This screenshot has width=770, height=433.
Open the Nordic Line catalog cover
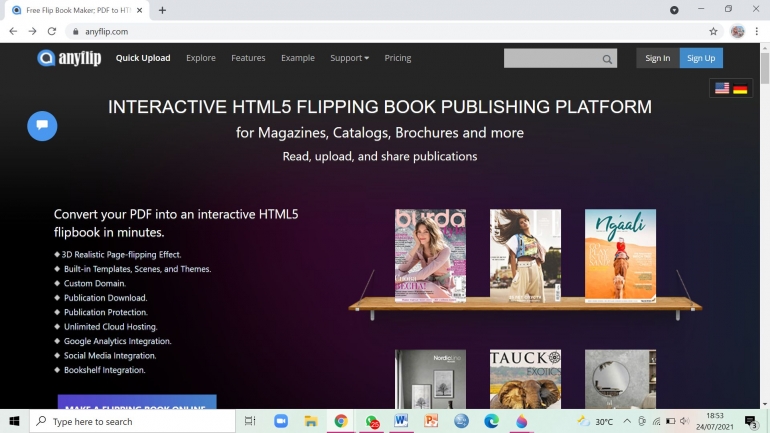click(430, 379)
